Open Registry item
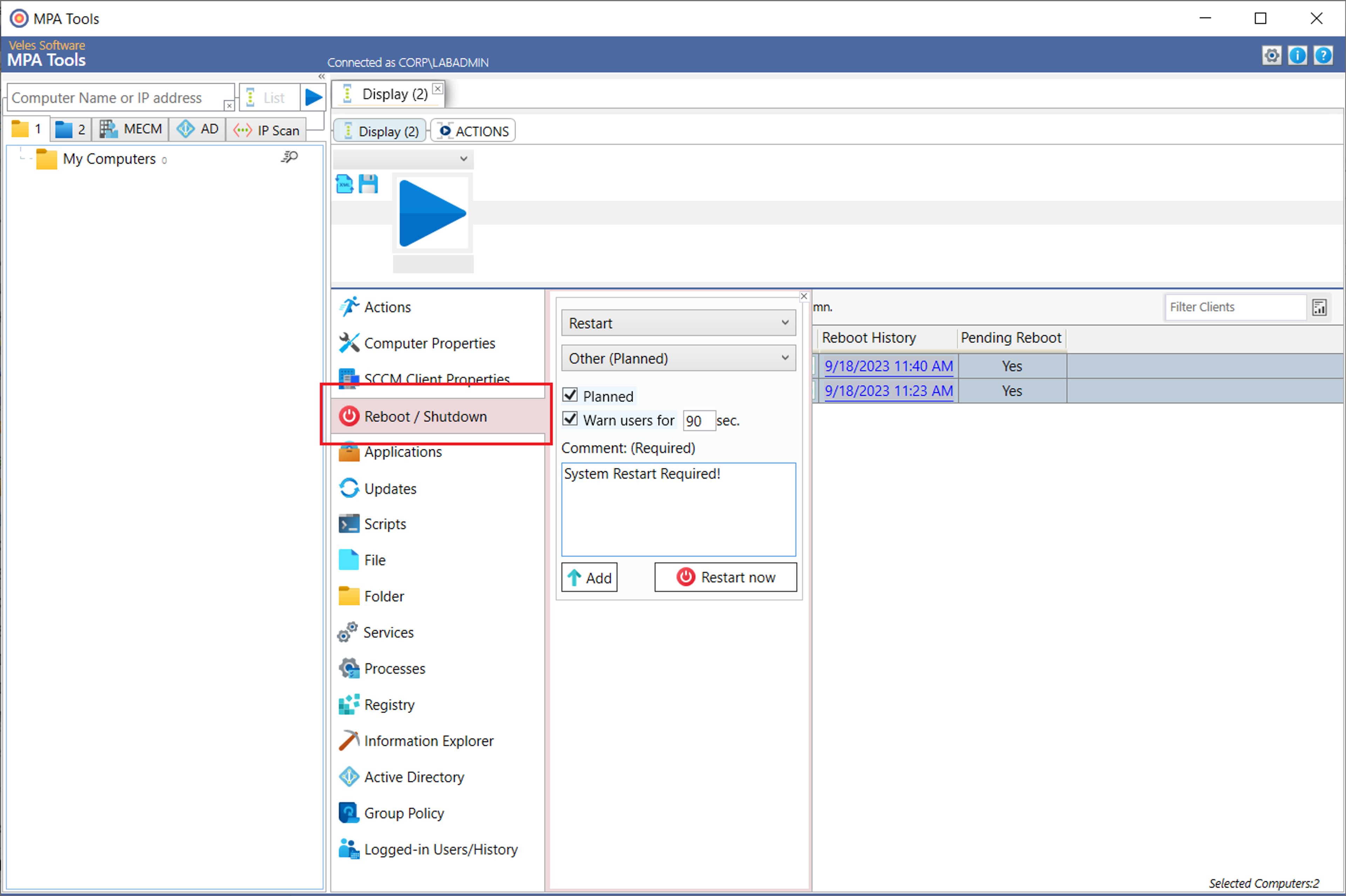Screen dimensions: 1346x896 coord(376,705)
